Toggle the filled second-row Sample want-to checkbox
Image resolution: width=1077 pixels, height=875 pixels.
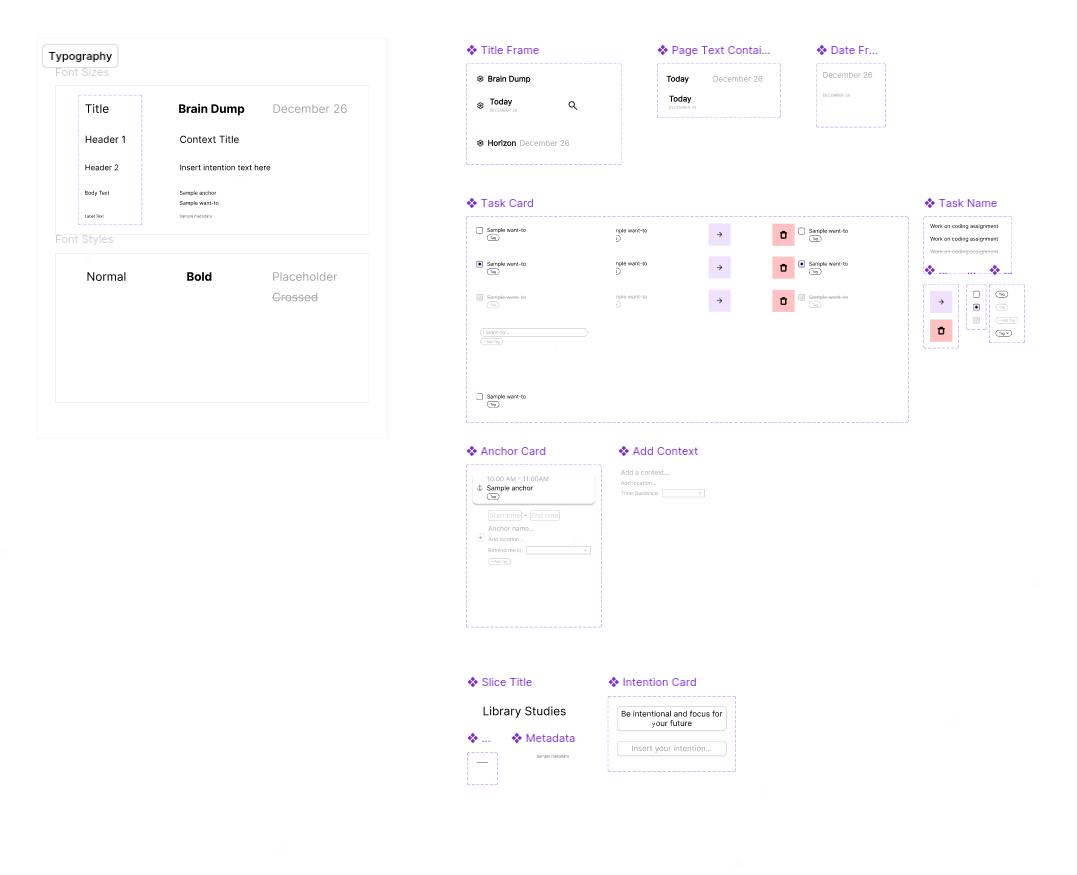[480, 264]
